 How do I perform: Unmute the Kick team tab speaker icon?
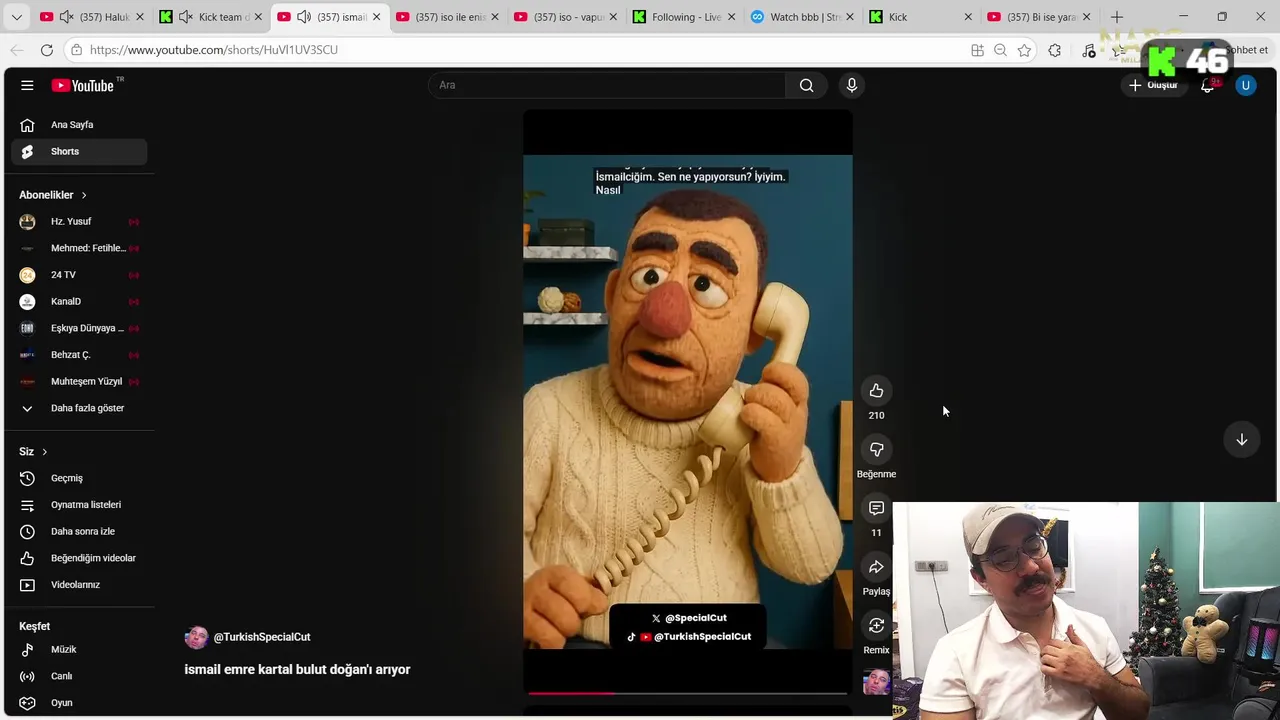[185, 17]
